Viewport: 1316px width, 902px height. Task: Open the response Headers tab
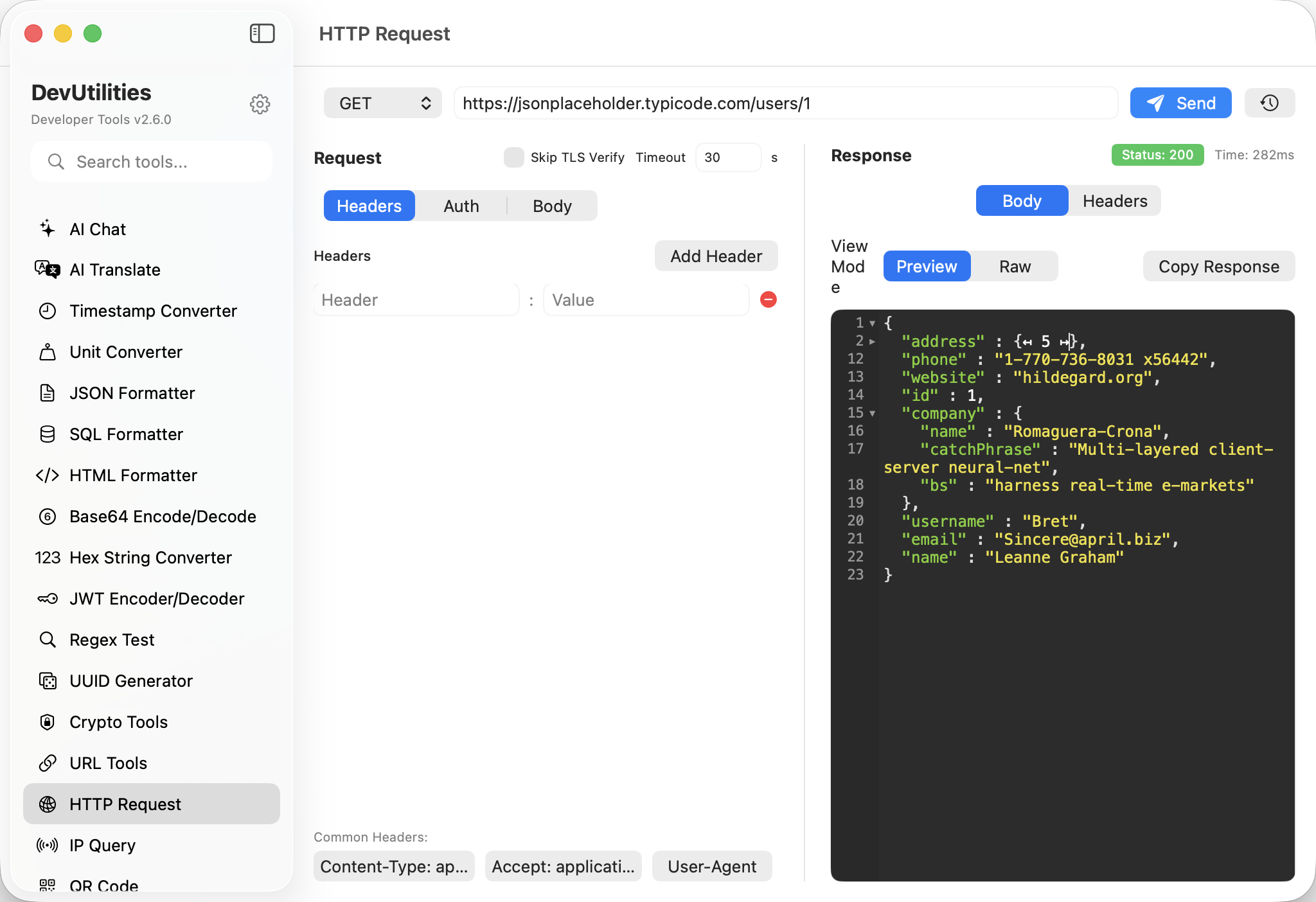point(1114,201)
